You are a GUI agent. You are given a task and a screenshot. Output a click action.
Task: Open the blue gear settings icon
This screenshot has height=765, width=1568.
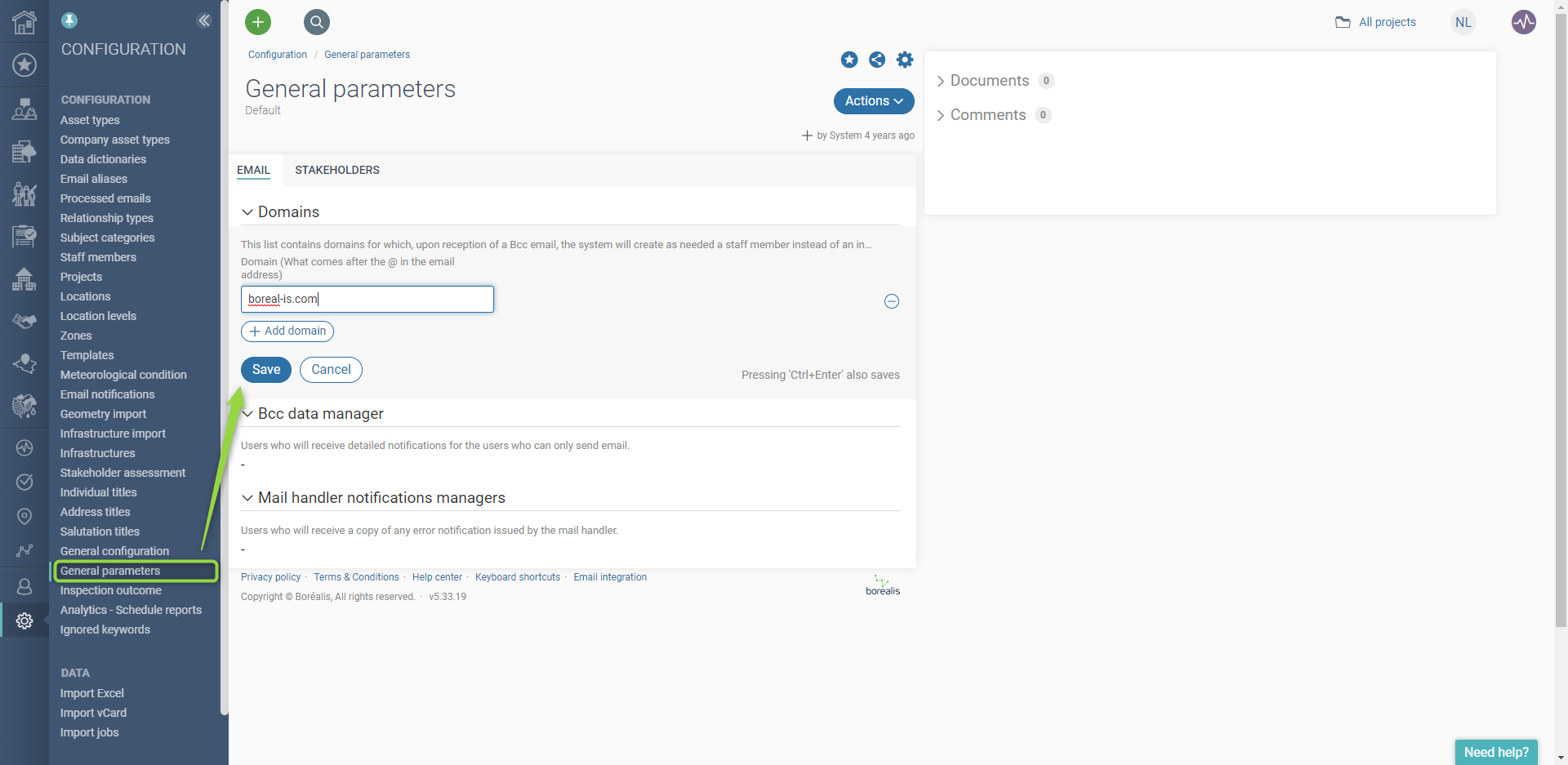coord(905,60)
